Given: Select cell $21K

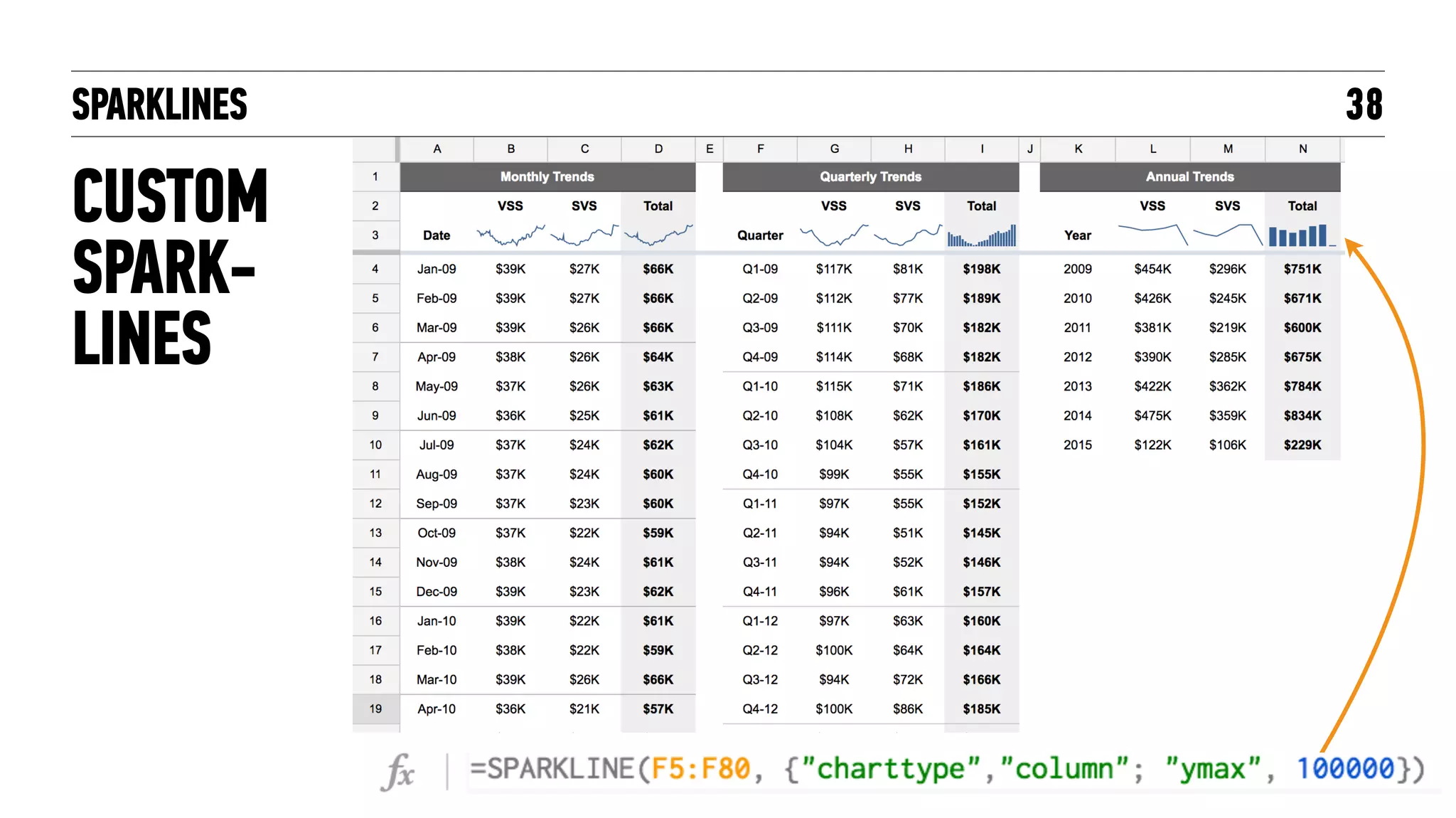Looking at the screenshot, I should click(x=584, y=708).
